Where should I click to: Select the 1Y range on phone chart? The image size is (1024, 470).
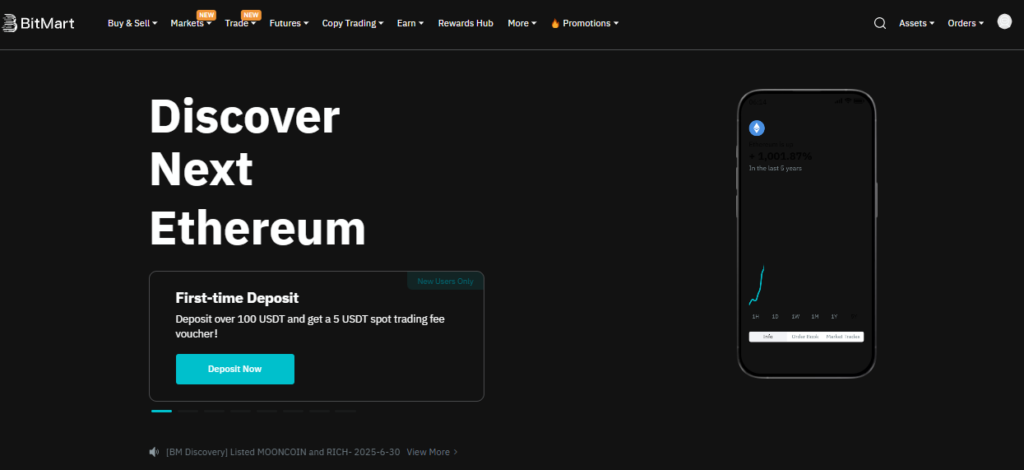coord(834,317)
